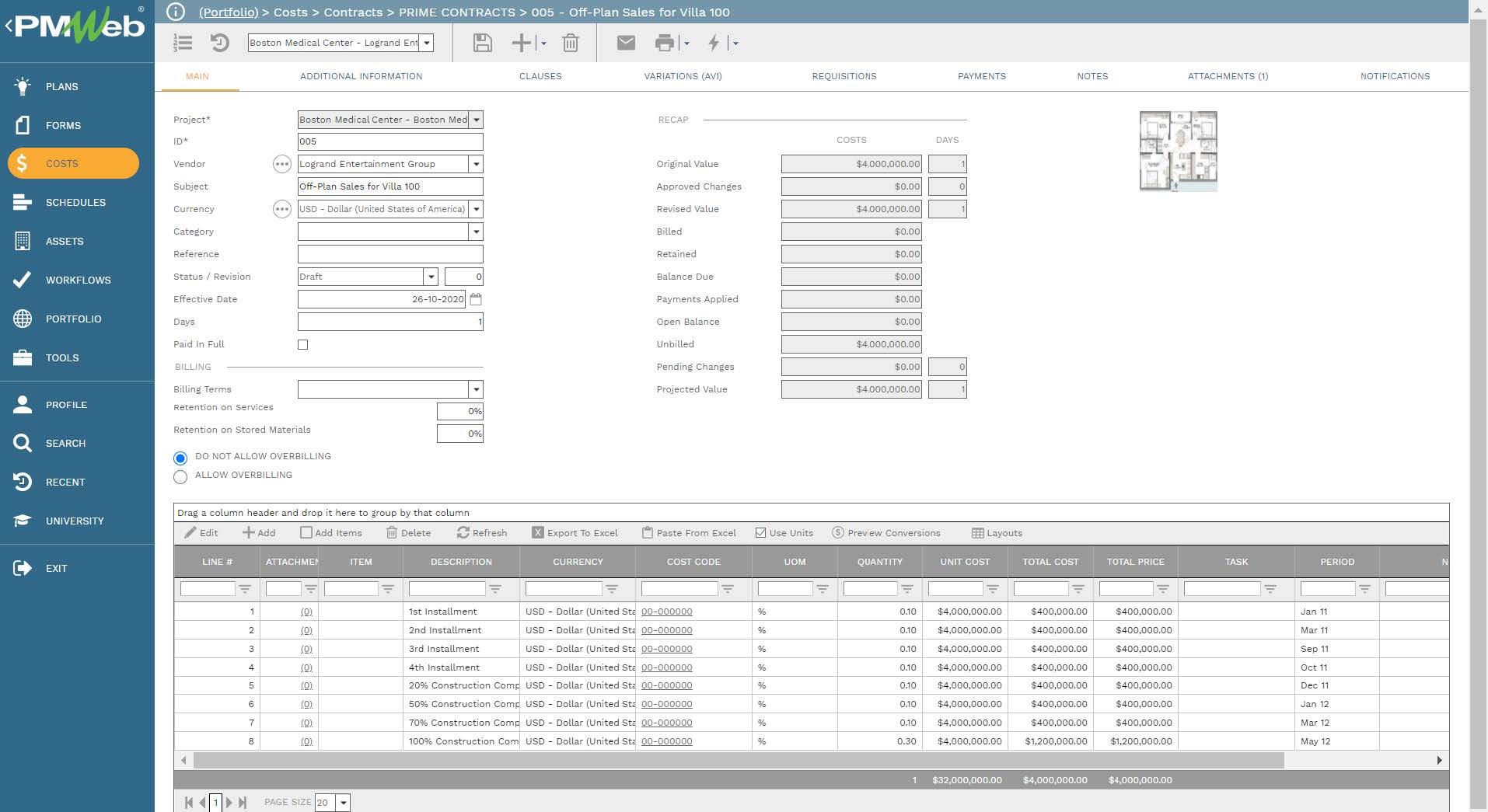The height and width of the screenshot is (812, 1488).
Task: Toggle the Use Units checkbox
Action: [x=760, y=533]
